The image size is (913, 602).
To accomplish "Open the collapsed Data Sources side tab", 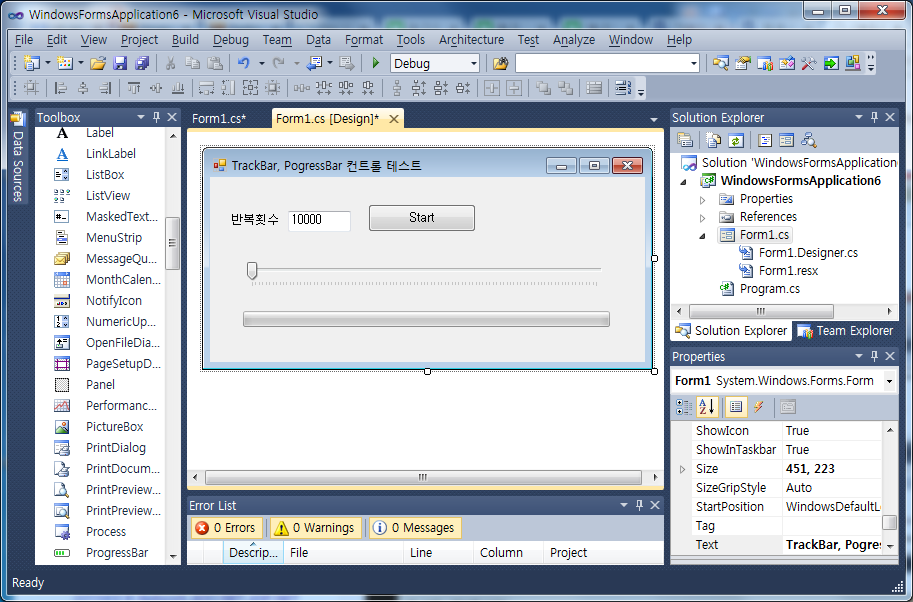I will tap(17, 156).
